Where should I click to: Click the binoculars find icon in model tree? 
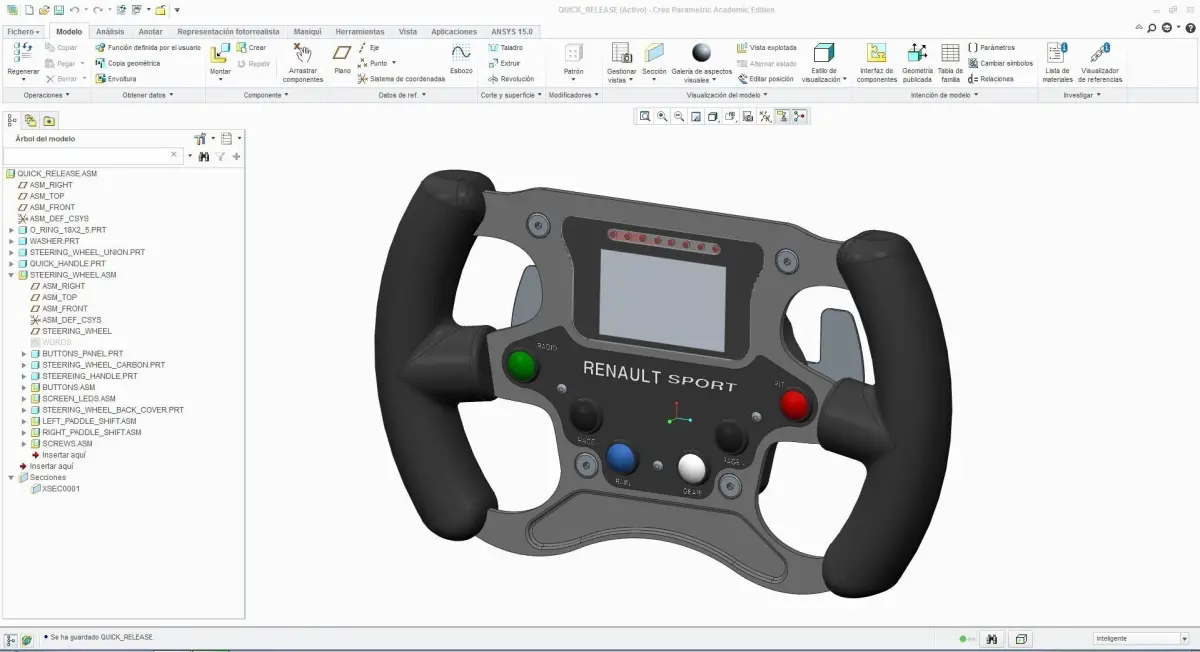(x=204, y=156)
